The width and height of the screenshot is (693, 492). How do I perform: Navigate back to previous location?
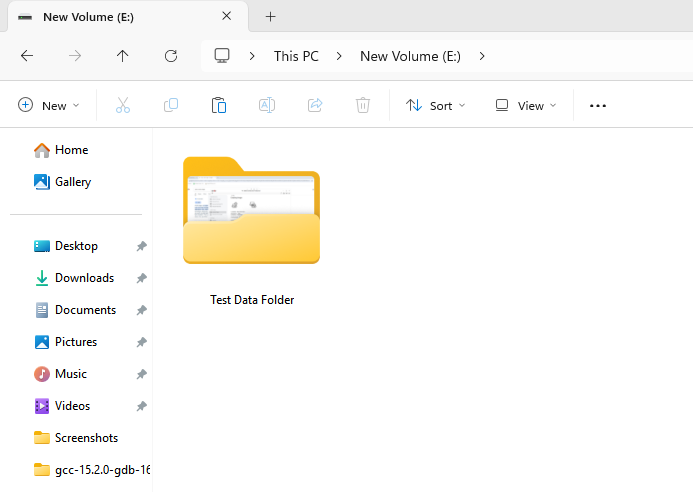[27, 56]
